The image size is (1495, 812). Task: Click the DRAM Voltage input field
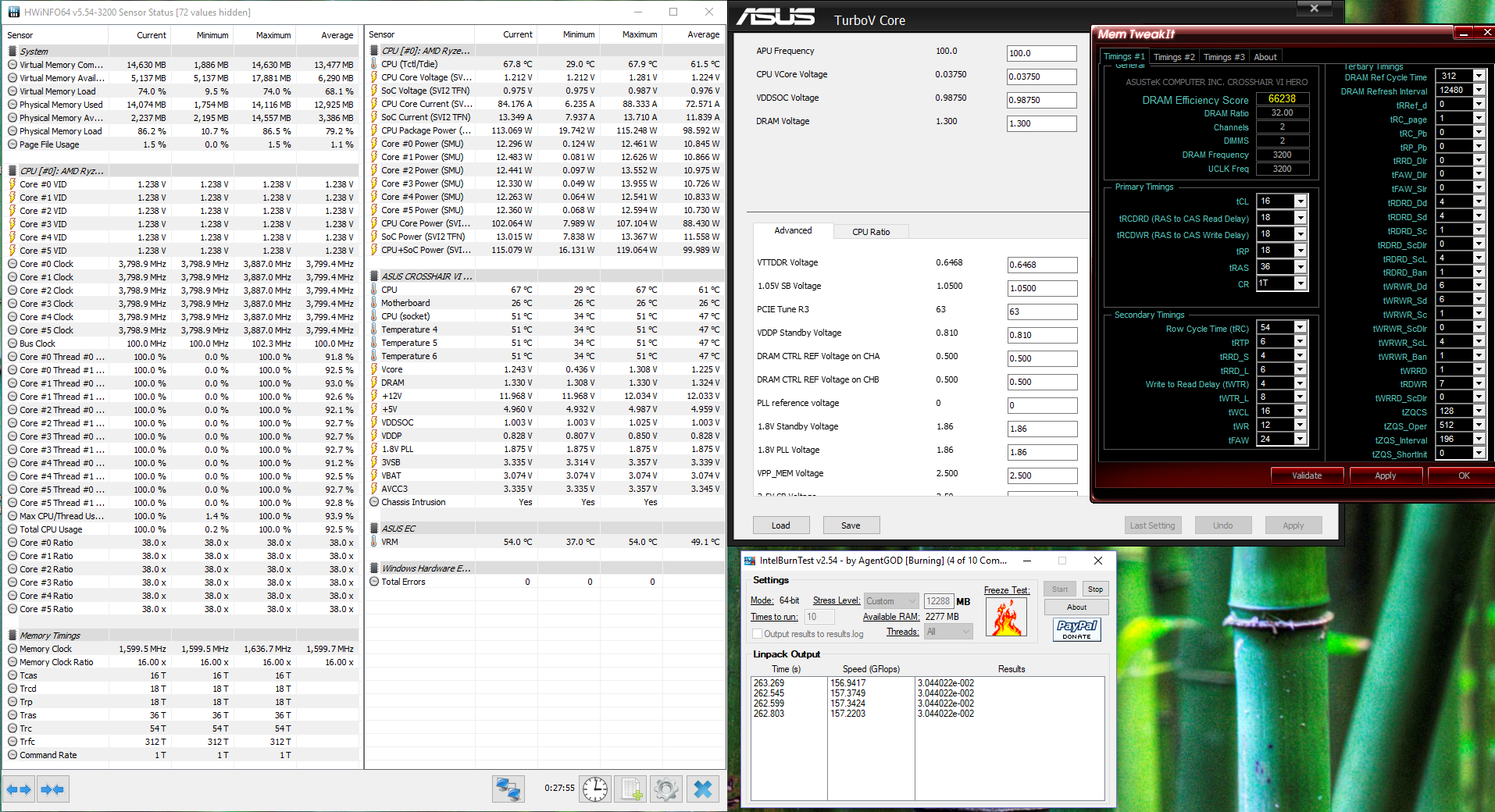pyautogui.click(x=1042, y=123)
